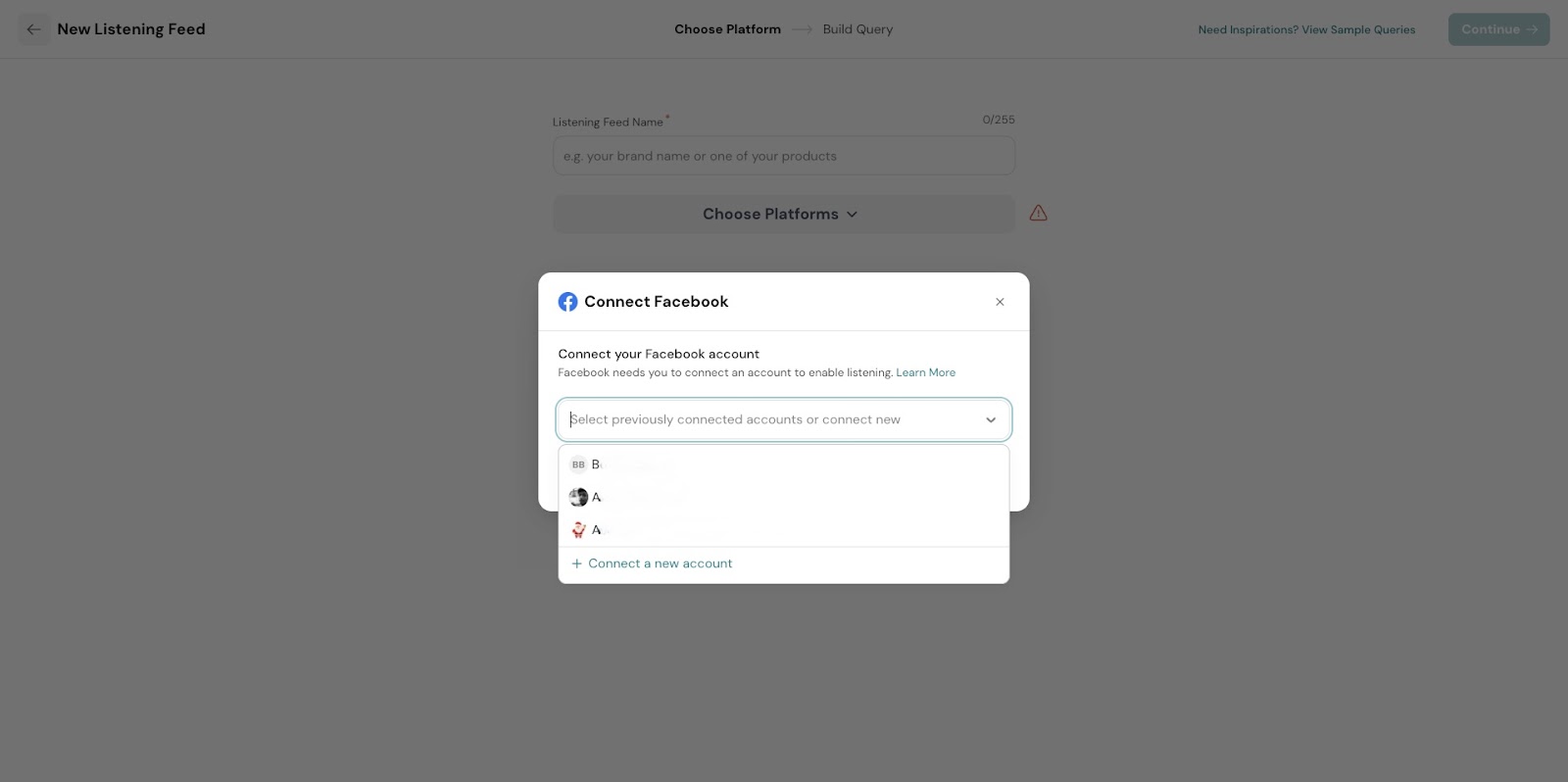The width and height of the screenshot is (1568, 782).
Task: Choose Connect a new account option
Action: [661, 563]
